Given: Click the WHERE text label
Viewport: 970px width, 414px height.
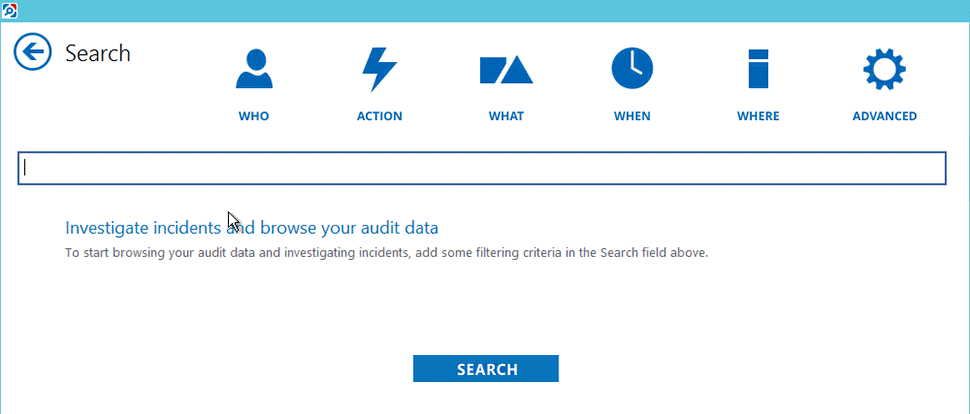Looking at the screenshot, I should pyautogui.click(x=758, y=116).
